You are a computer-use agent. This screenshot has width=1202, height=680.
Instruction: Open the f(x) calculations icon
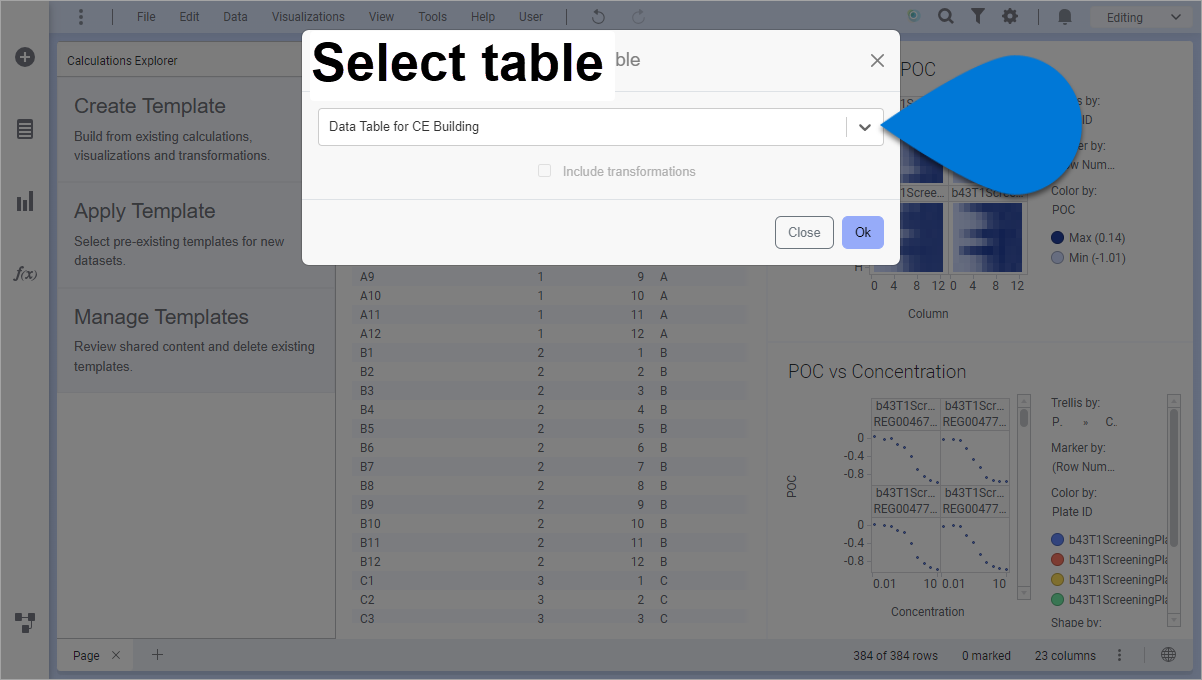[x=25, y=273]
